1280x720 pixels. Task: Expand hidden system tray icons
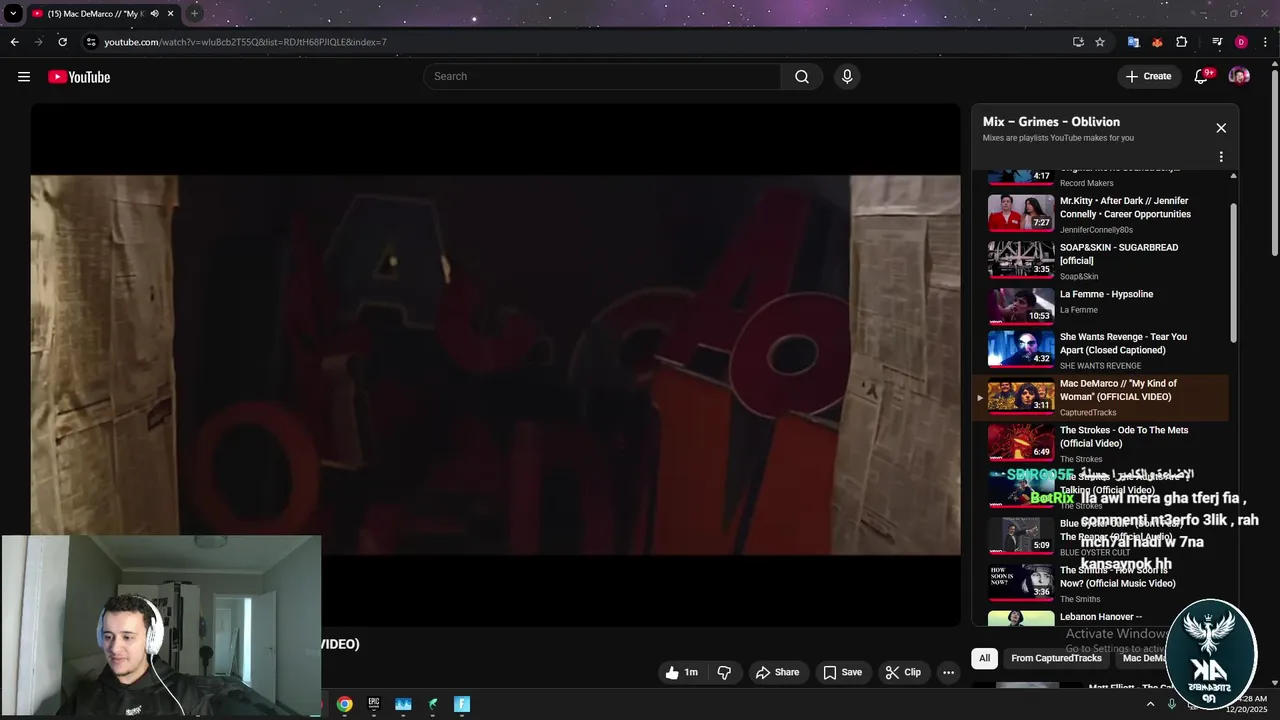pos(1150,704)
